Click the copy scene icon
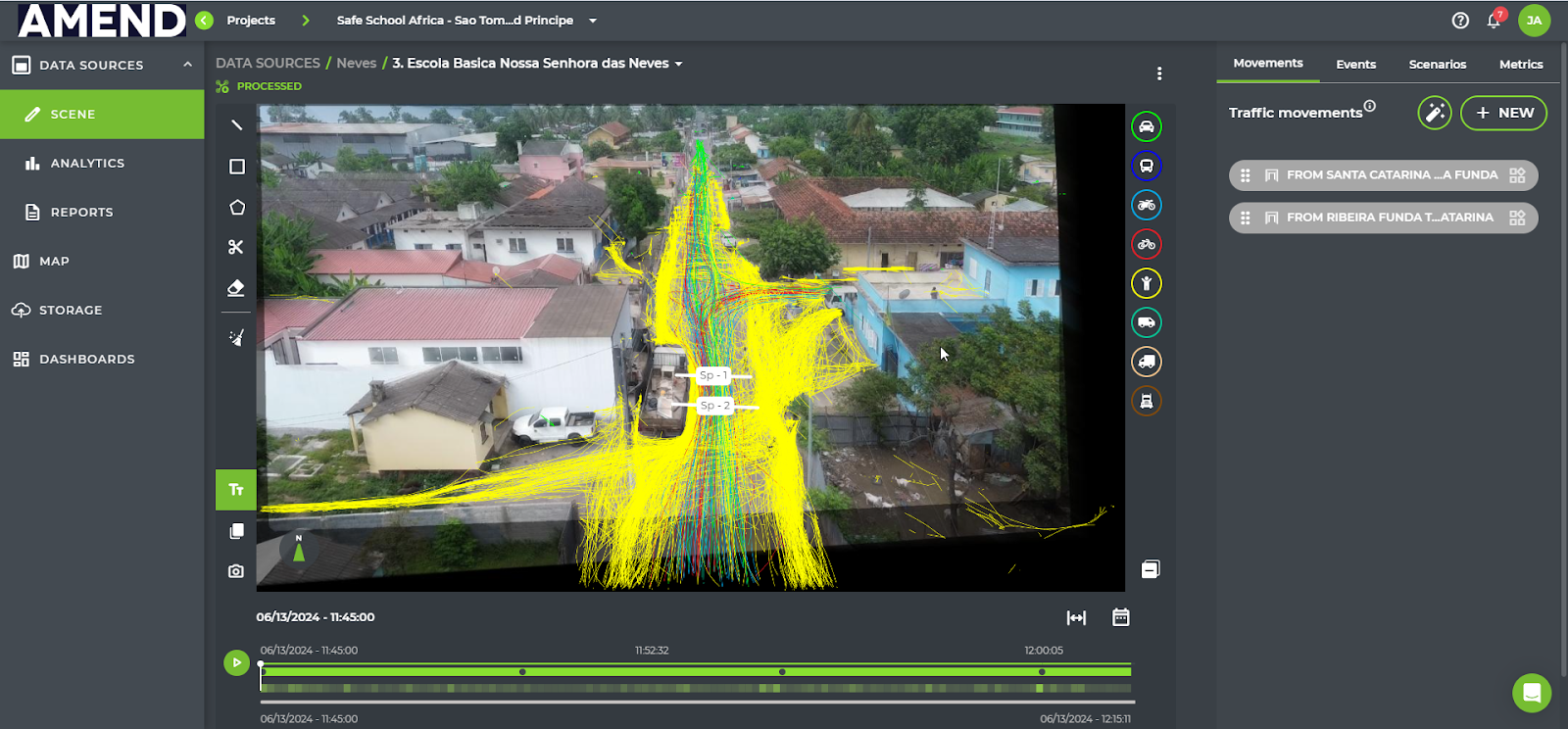Screen dimensions: 1568x729 pos(236,531)
